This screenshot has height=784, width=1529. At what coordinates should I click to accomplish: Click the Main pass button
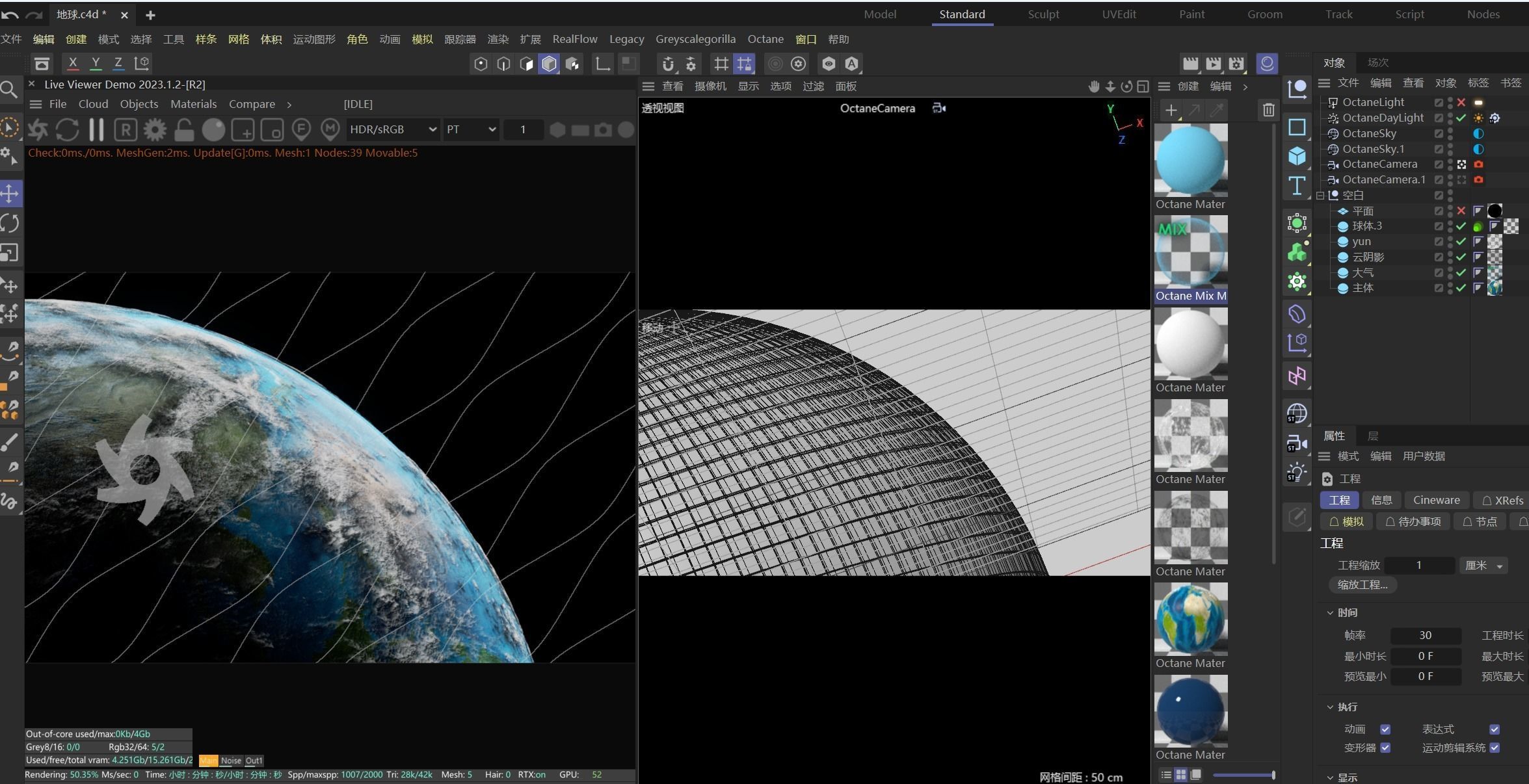208,761
